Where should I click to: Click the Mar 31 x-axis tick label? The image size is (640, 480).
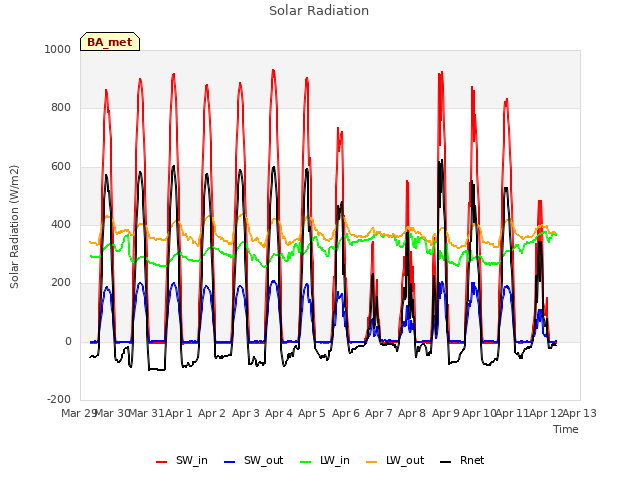point(146,413)
